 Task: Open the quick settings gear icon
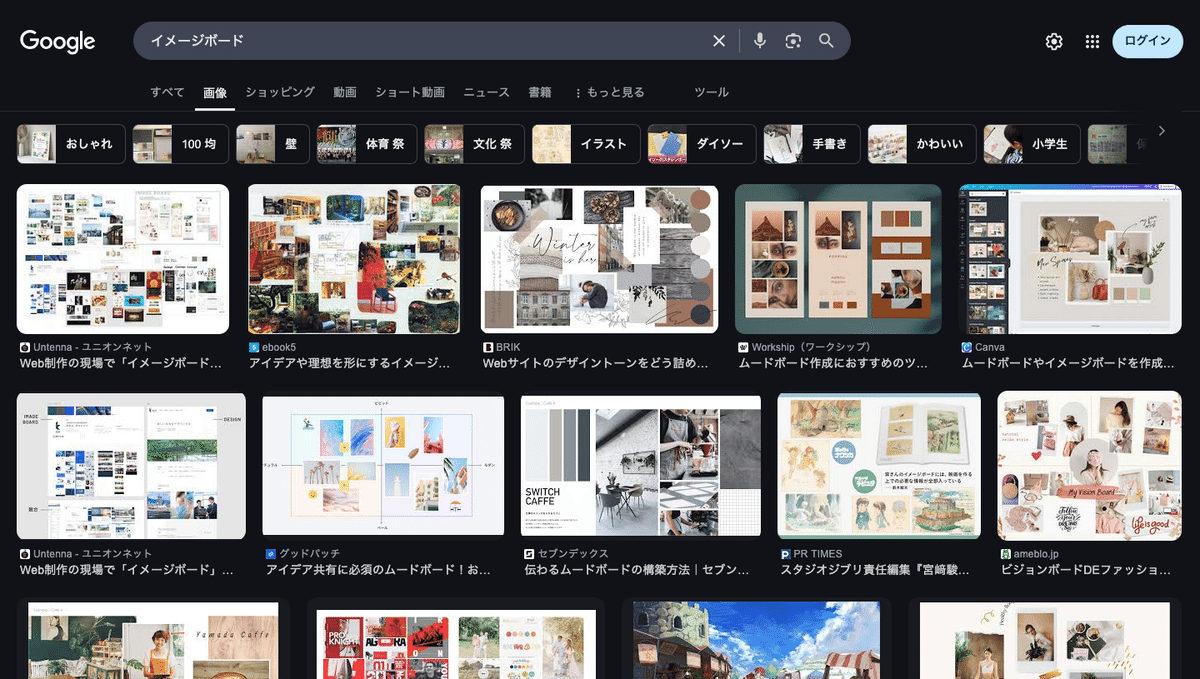pos(1053,41)
